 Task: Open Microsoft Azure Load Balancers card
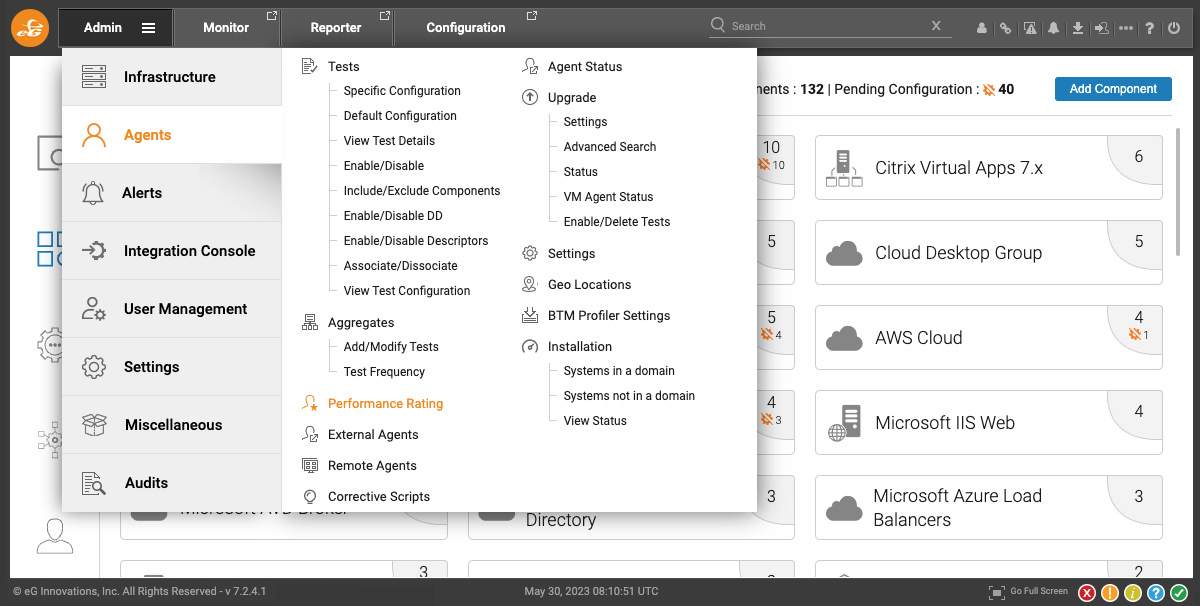point(989,508)
